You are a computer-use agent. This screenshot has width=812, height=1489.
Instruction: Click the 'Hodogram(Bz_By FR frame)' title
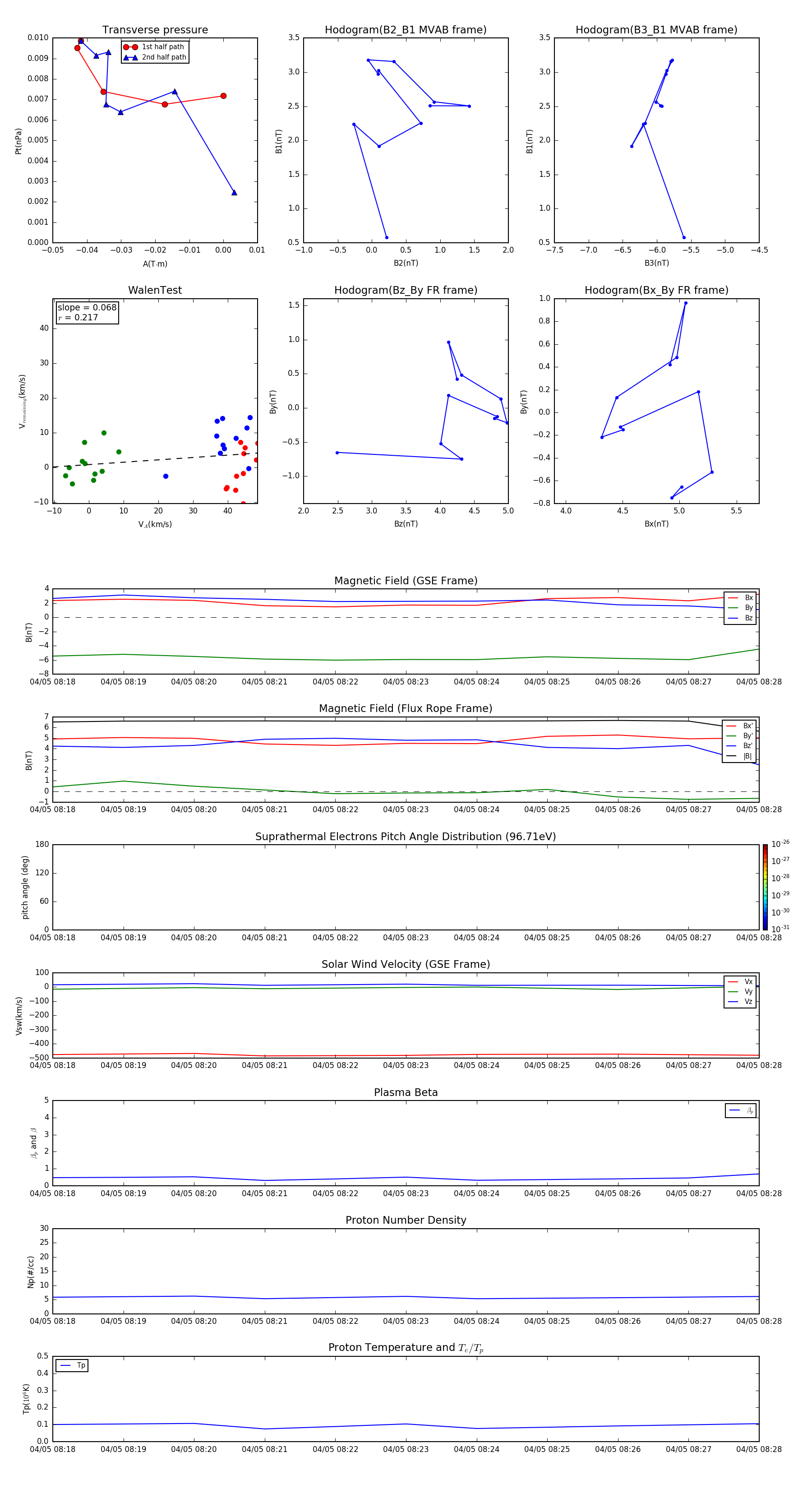[406, 290]
